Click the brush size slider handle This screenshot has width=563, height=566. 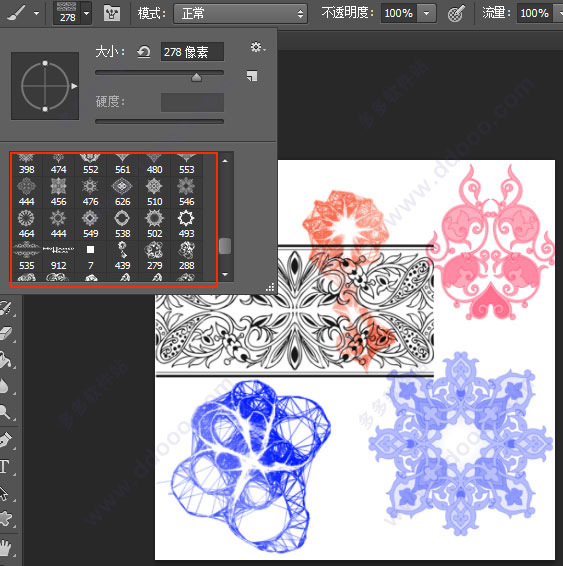196,77
